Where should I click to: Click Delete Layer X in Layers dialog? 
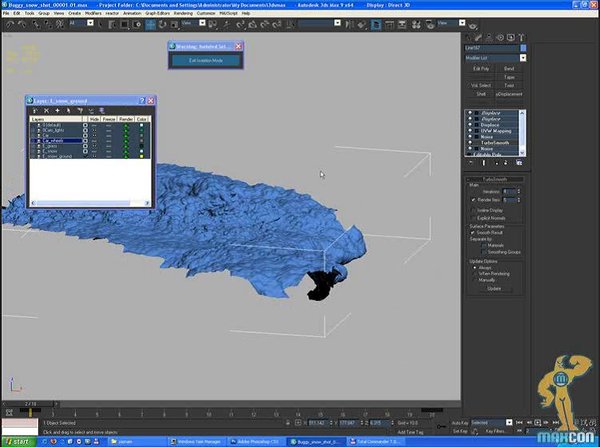coord(46,111)
